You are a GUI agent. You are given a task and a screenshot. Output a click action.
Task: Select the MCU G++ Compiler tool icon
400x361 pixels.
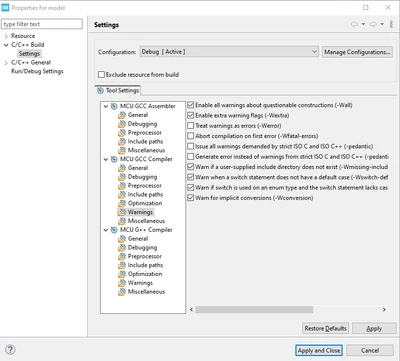point(114,230)
